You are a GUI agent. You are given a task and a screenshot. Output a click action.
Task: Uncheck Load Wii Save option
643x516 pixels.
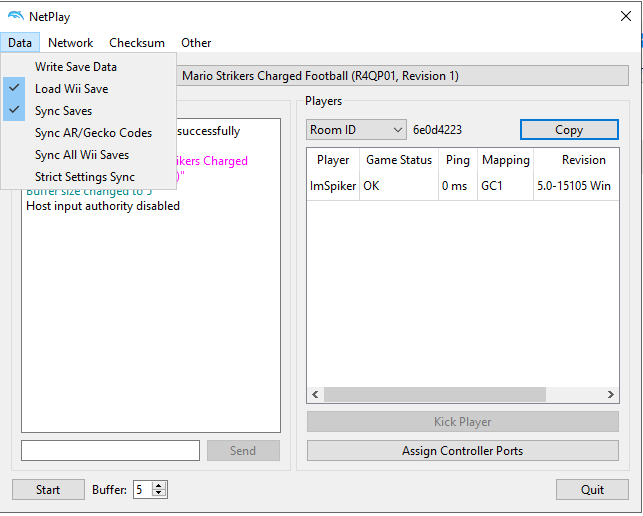(89, 89)
